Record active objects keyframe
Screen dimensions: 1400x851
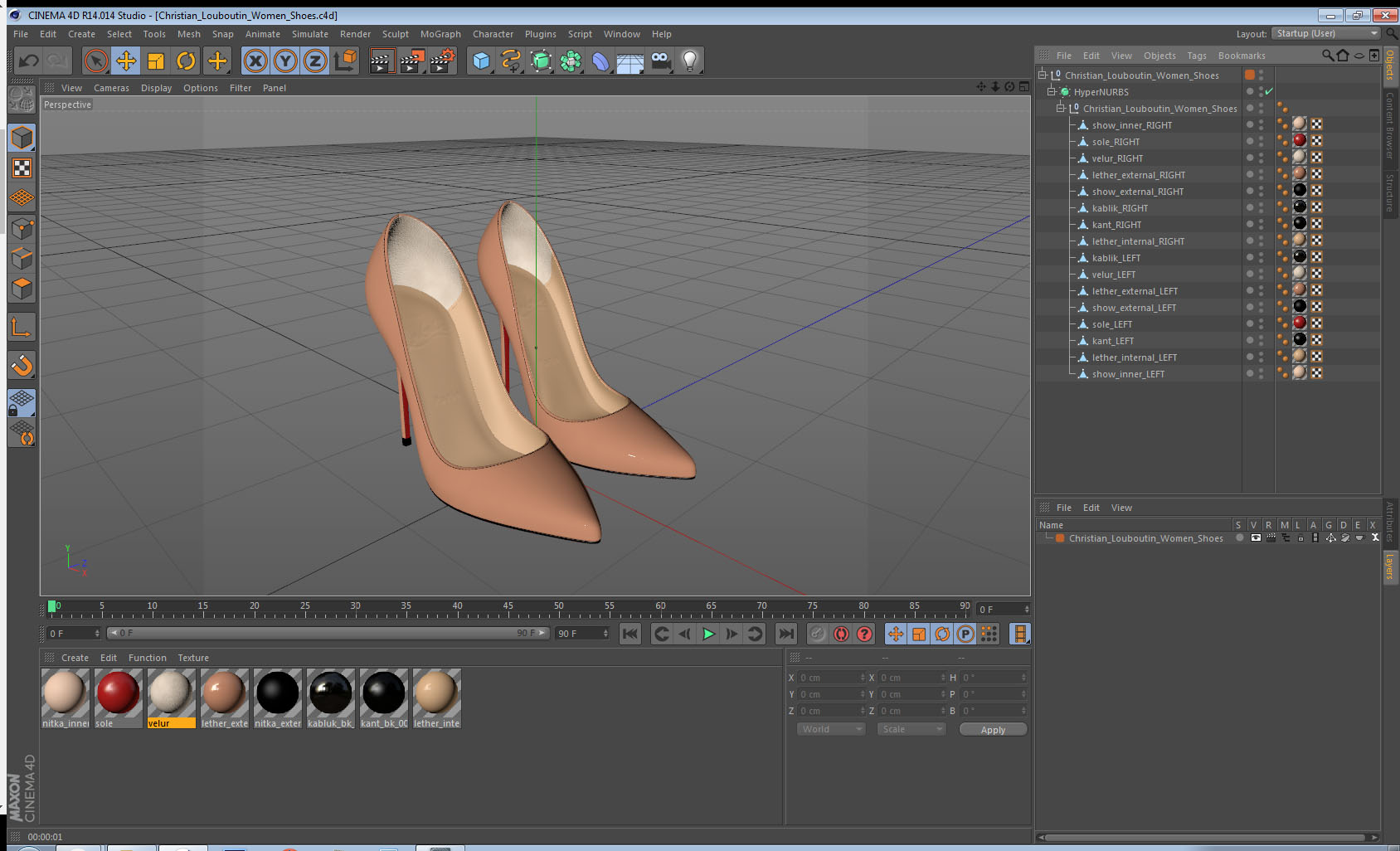pyautogui.click(x=818, y=634)
